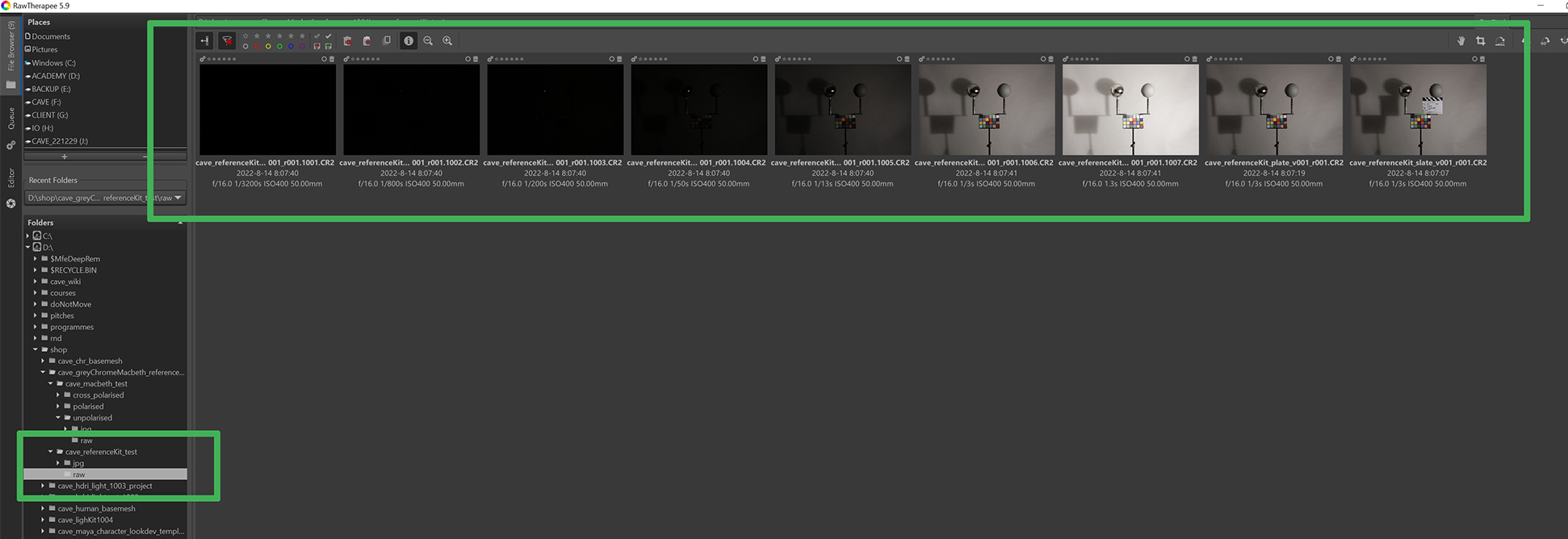
Task: Select the Crop tool
Action: (1480, 40)
